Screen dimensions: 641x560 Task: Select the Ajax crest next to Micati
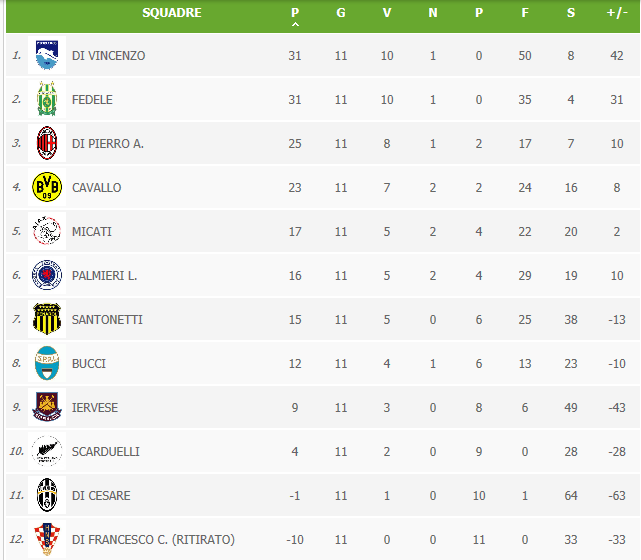tap(47, 231)
